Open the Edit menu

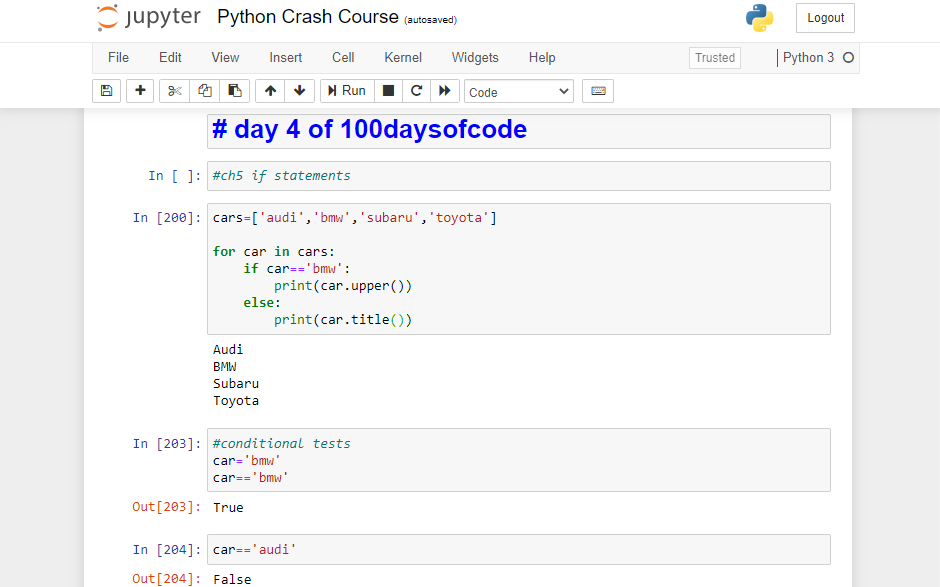[x=170, y=58]
